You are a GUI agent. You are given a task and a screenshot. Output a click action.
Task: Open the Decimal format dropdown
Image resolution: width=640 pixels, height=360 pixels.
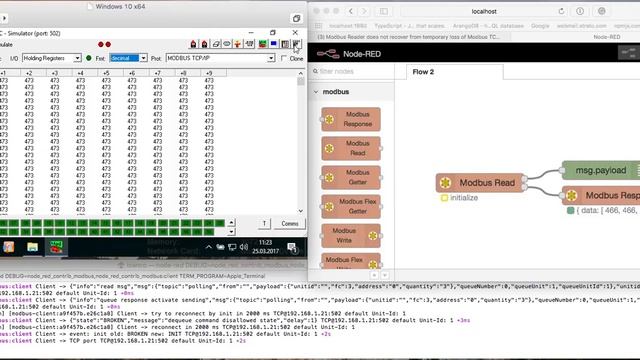[128, 58]
